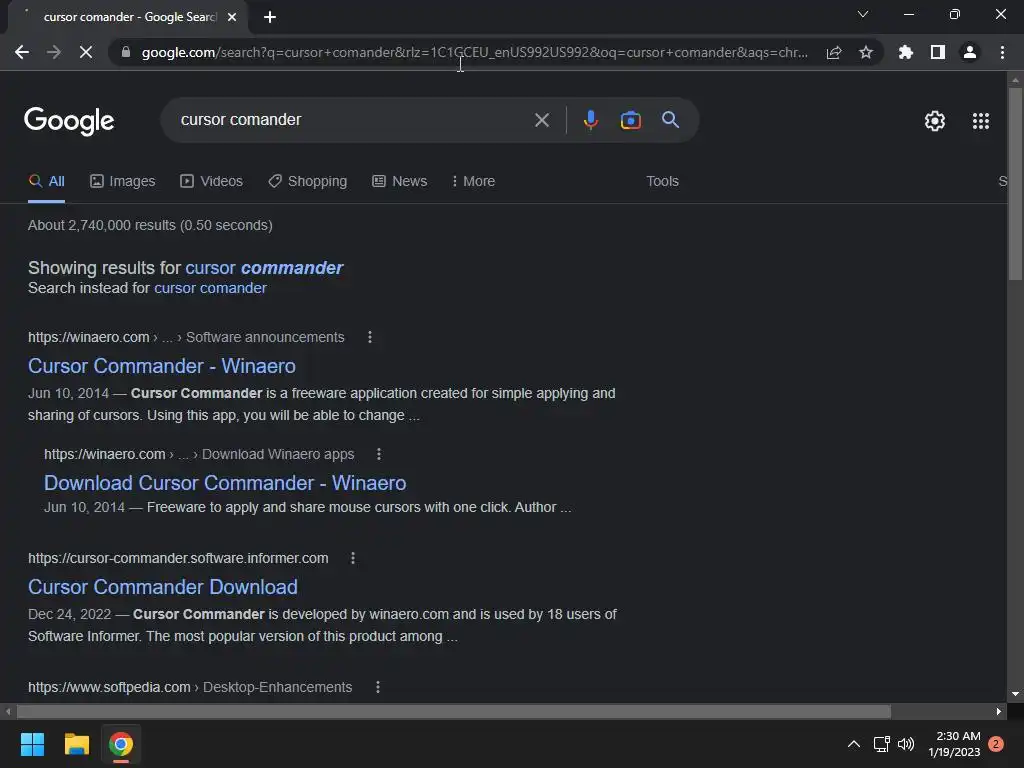Bookmark this tab with star icon
This screenshot has width=1024, height=768.
coord(866,52)
